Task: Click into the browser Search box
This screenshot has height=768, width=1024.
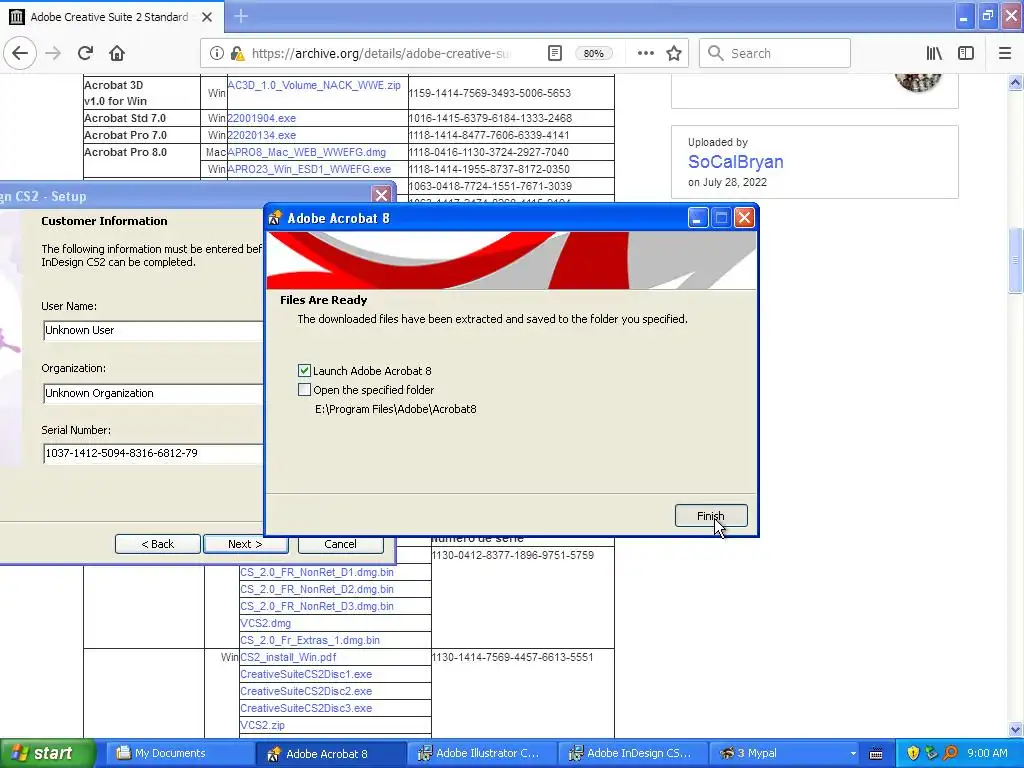Action: 775,53
